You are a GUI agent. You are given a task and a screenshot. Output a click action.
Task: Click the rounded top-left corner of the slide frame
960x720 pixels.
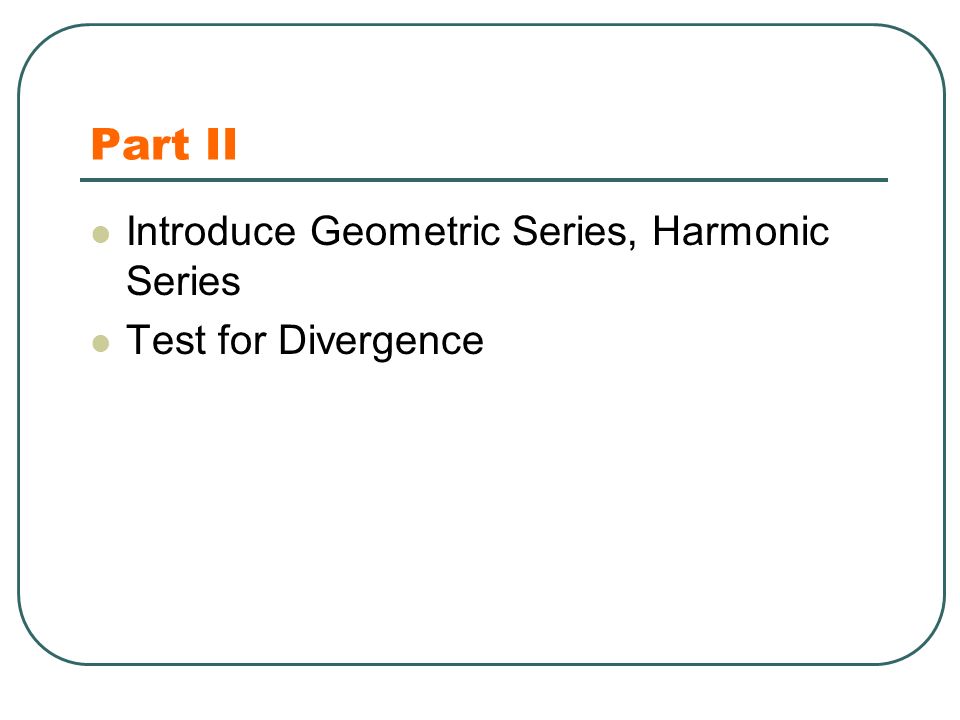pos(40,47)
